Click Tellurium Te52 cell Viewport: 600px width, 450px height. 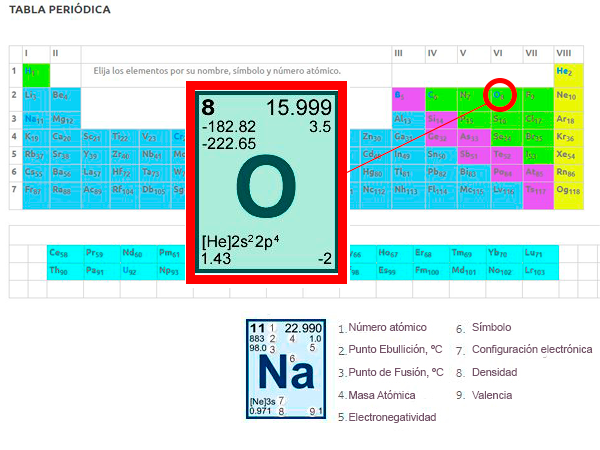tap(506, 156)
